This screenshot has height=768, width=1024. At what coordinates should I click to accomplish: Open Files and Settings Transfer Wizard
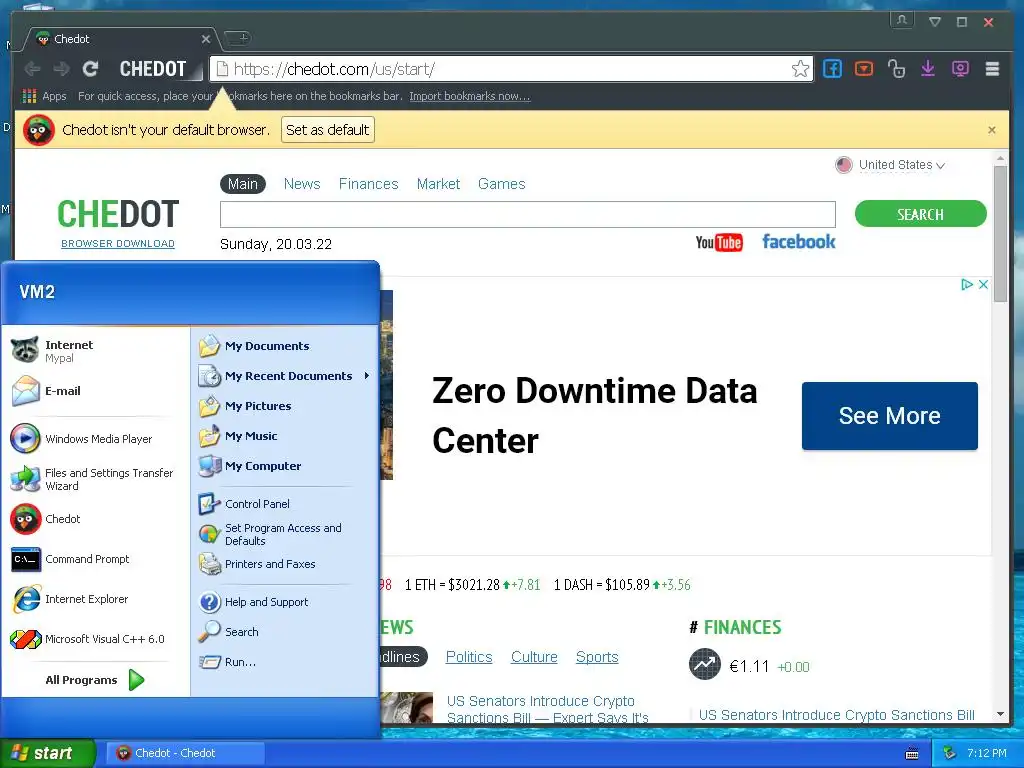pyautogui.click(x=96, y=479)
